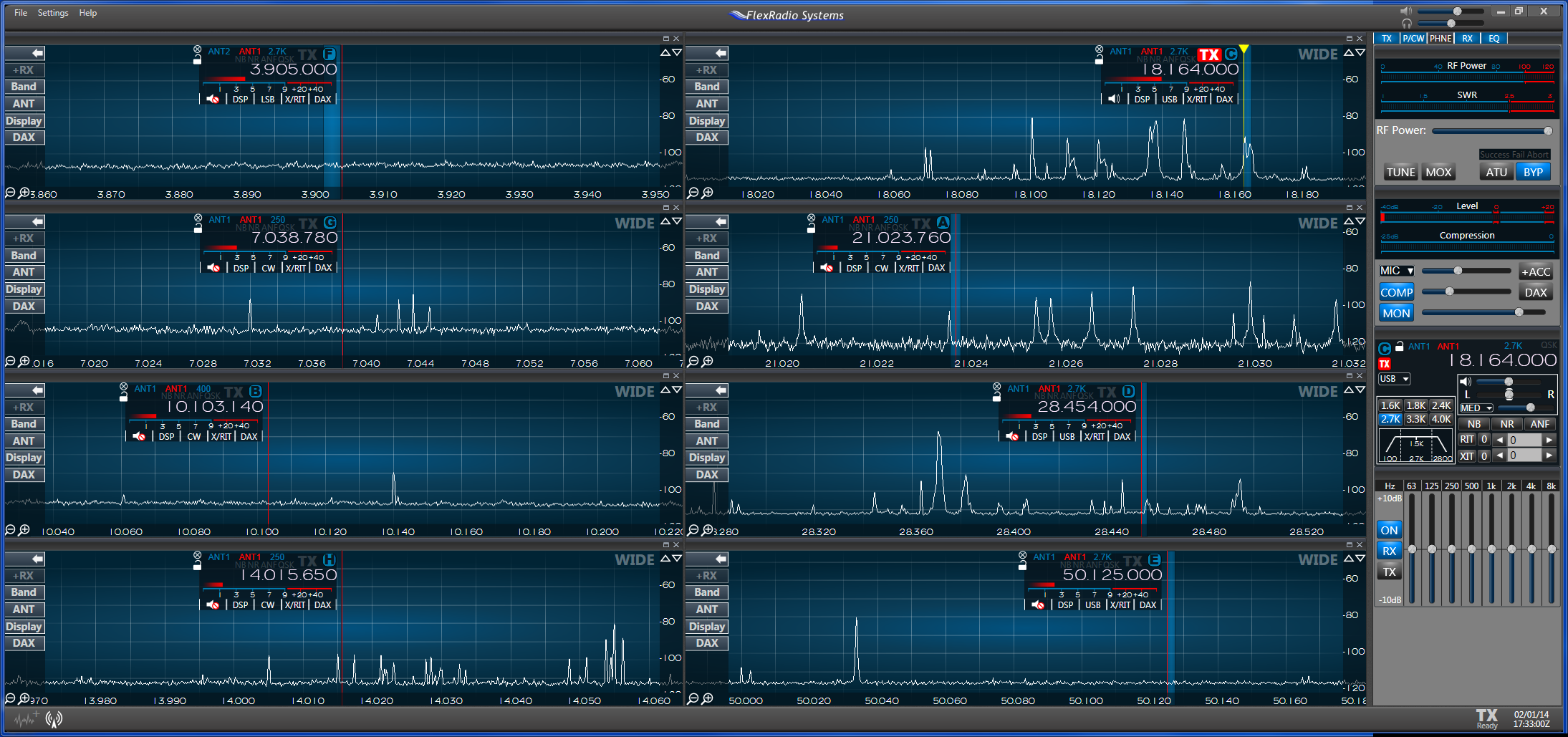
Task: Open the MIC input source dropdown
Action: coord(1396,271)
